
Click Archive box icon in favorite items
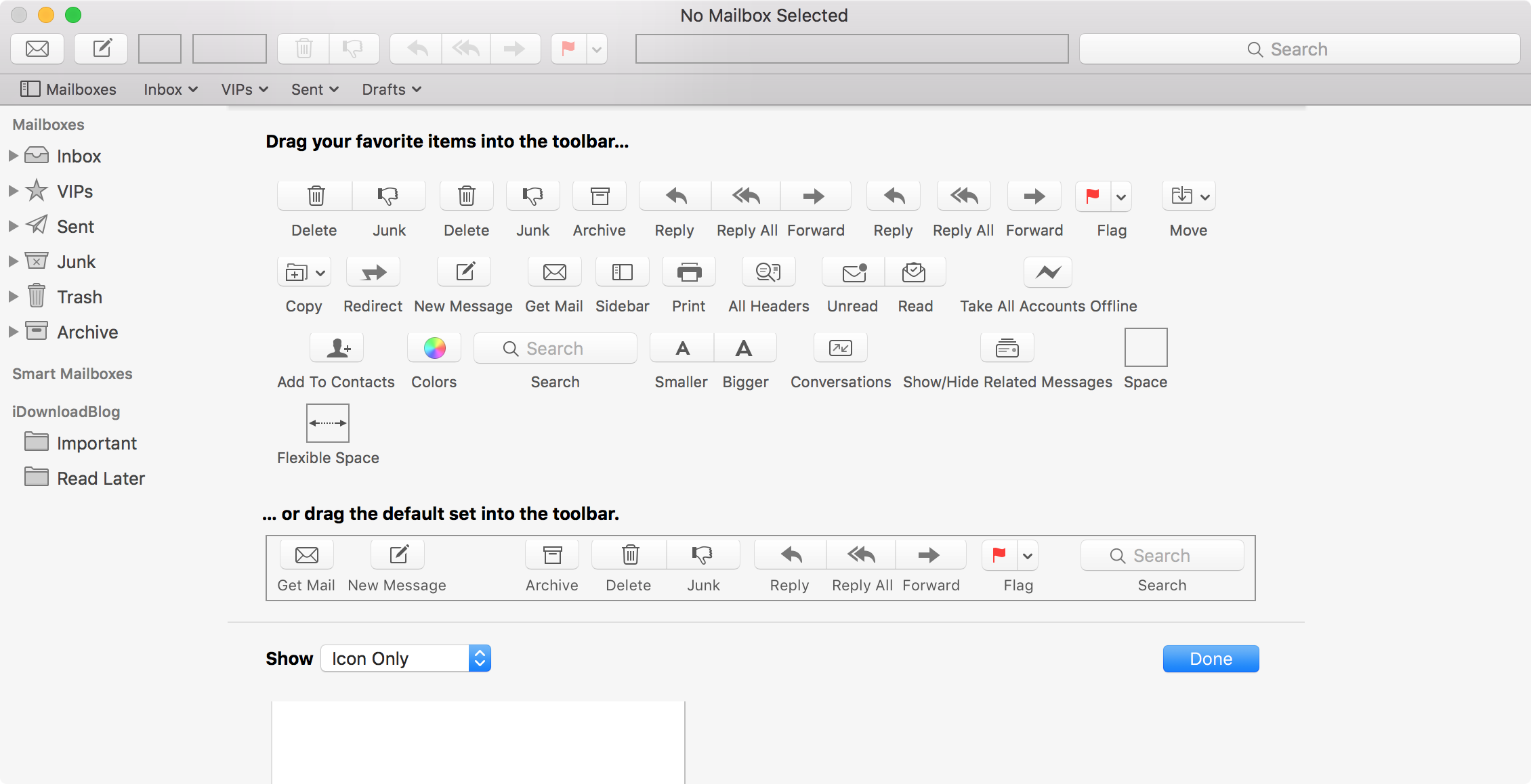(600, 196)
